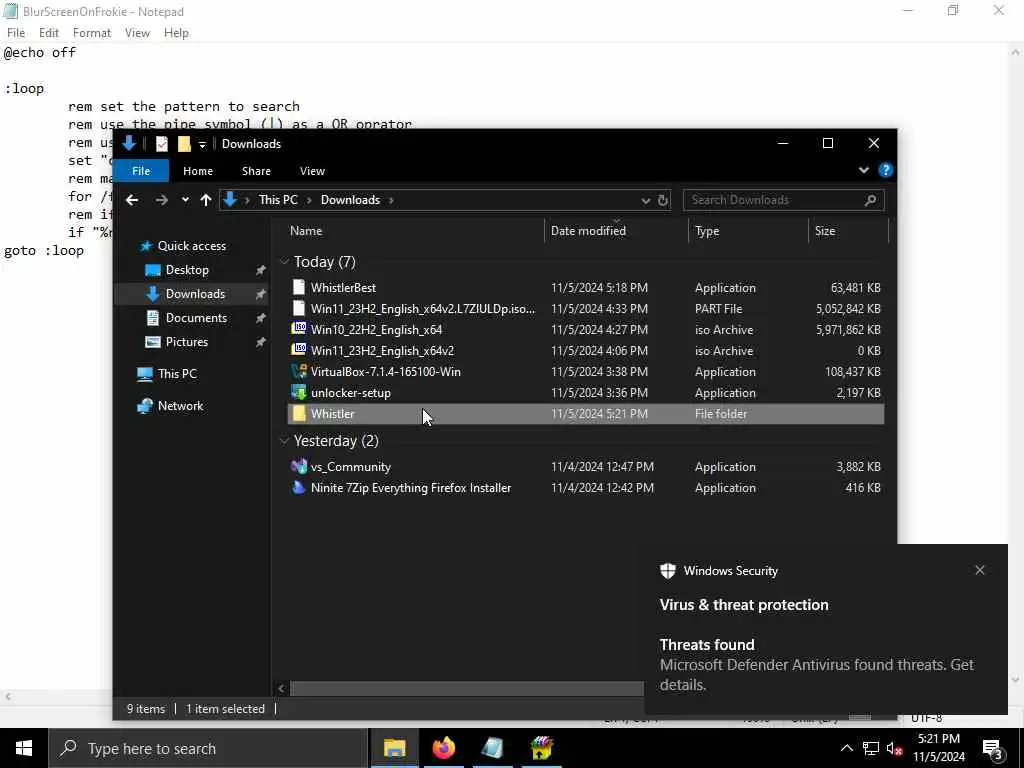Open Firefox from the taskbar

(443, 748)
